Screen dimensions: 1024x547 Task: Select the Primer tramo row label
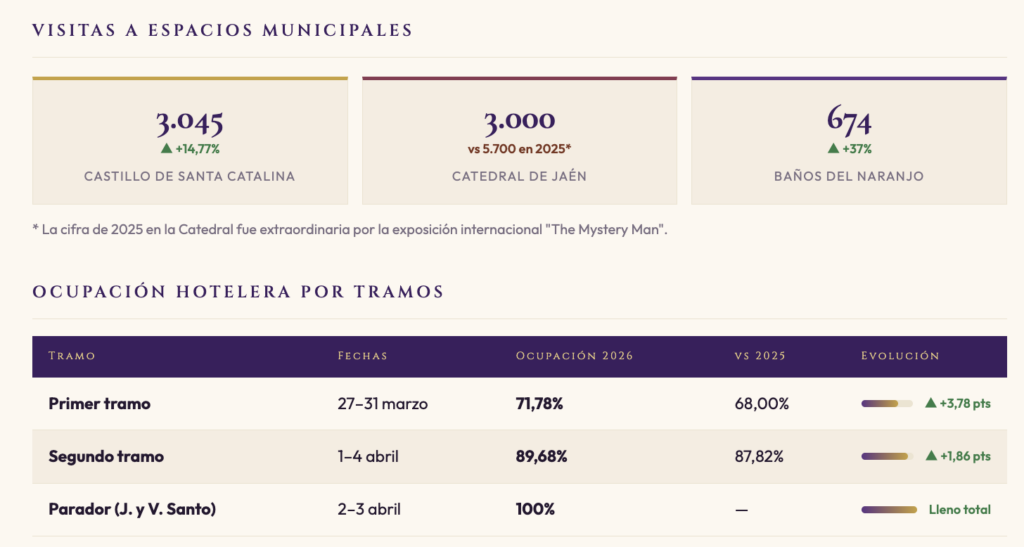(x=99, y=404)
